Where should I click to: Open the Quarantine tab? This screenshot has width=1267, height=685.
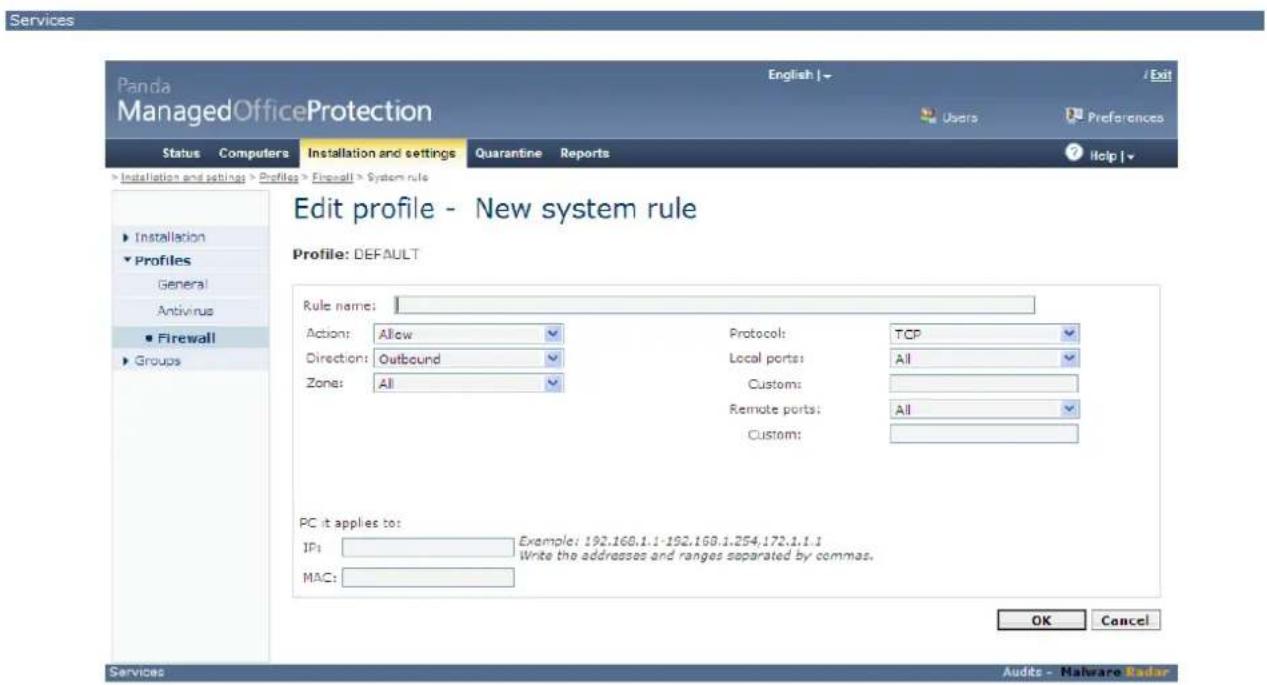(x=508, y=153)
